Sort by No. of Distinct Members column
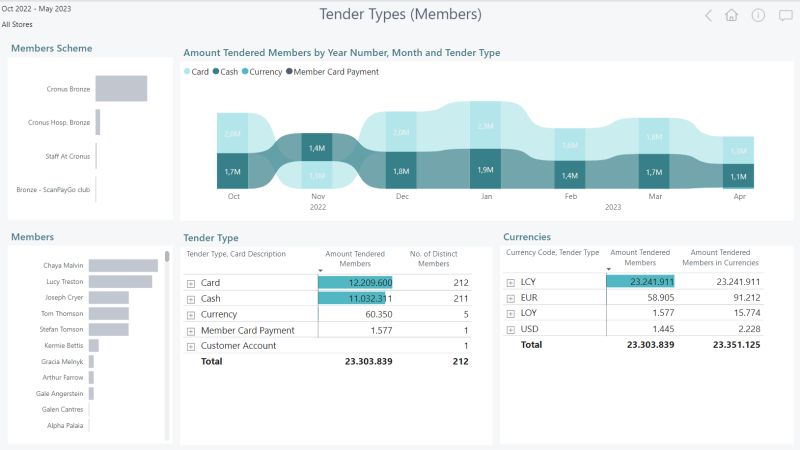Image resolution: width=800 pixels, height=450 pixels. [434, 259]
